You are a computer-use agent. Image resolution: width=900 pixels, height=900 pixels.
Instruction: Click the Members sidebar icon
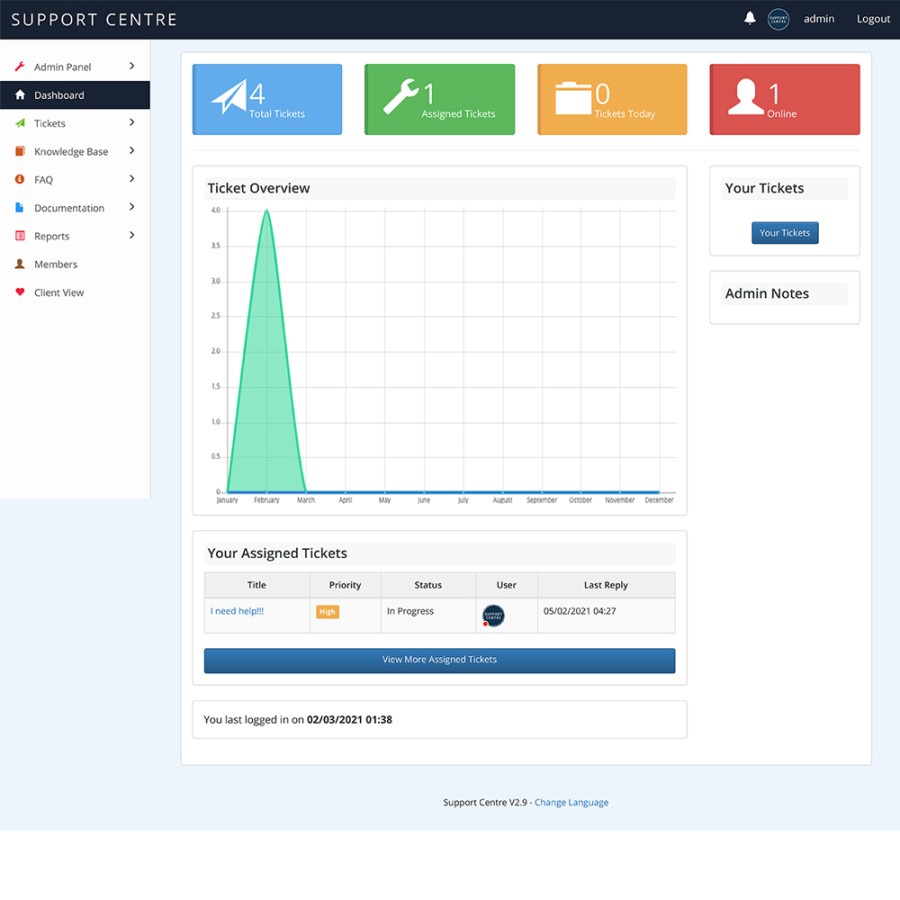click(20, 264)
